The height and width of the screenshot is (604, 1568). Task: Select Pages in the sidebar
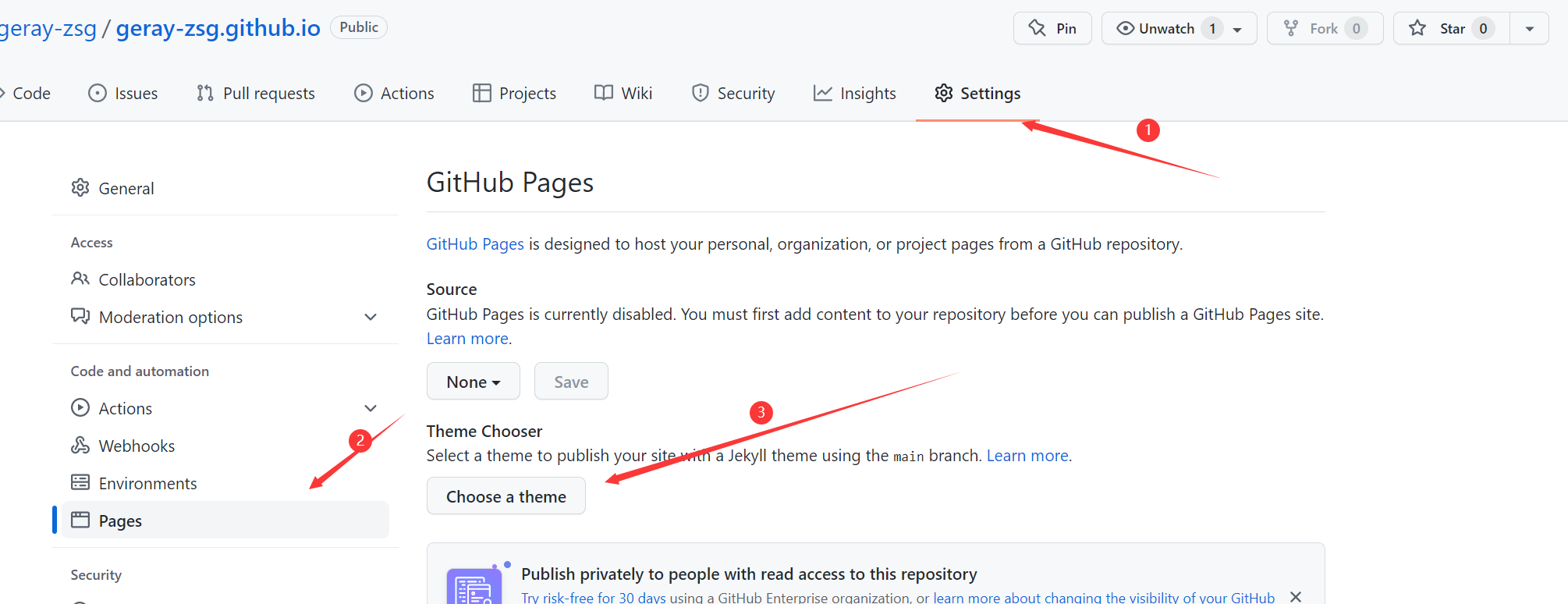(x=225, y=521)
